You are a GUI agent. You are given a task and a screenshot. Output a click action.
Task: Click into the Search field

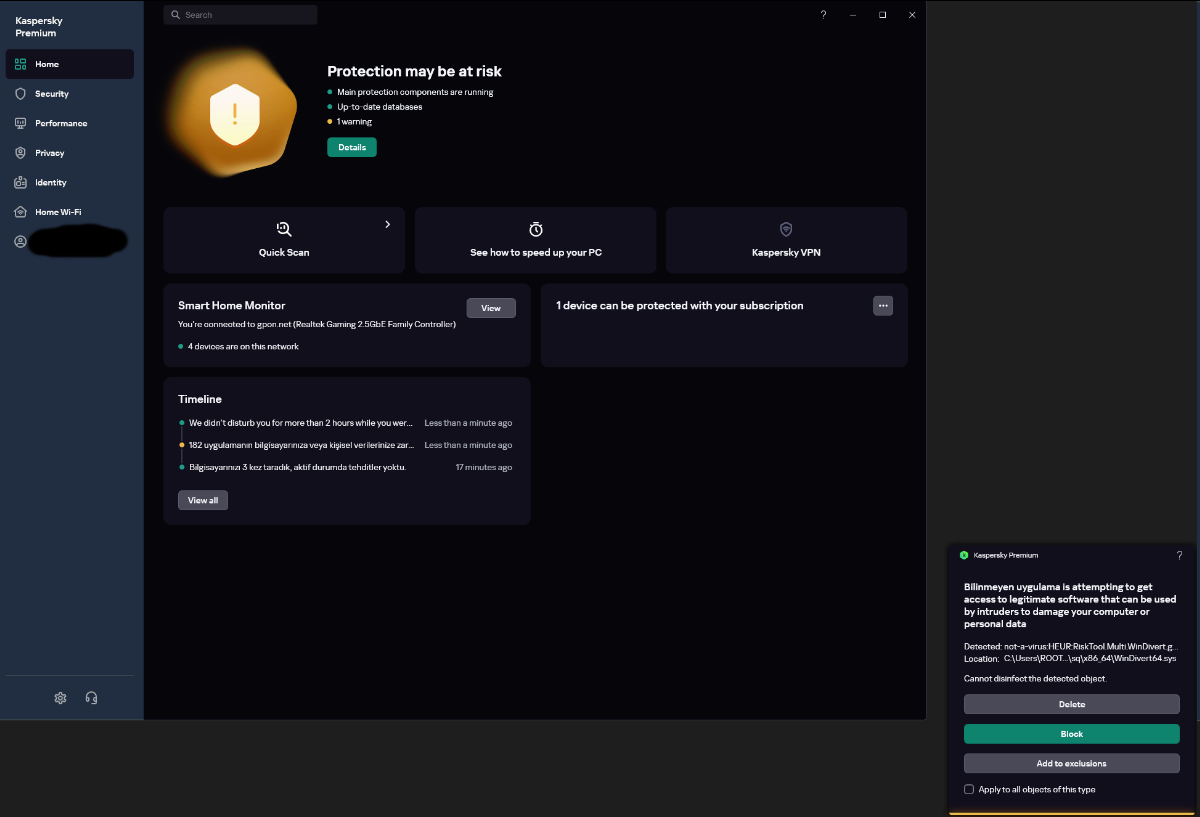click(240, 15)
